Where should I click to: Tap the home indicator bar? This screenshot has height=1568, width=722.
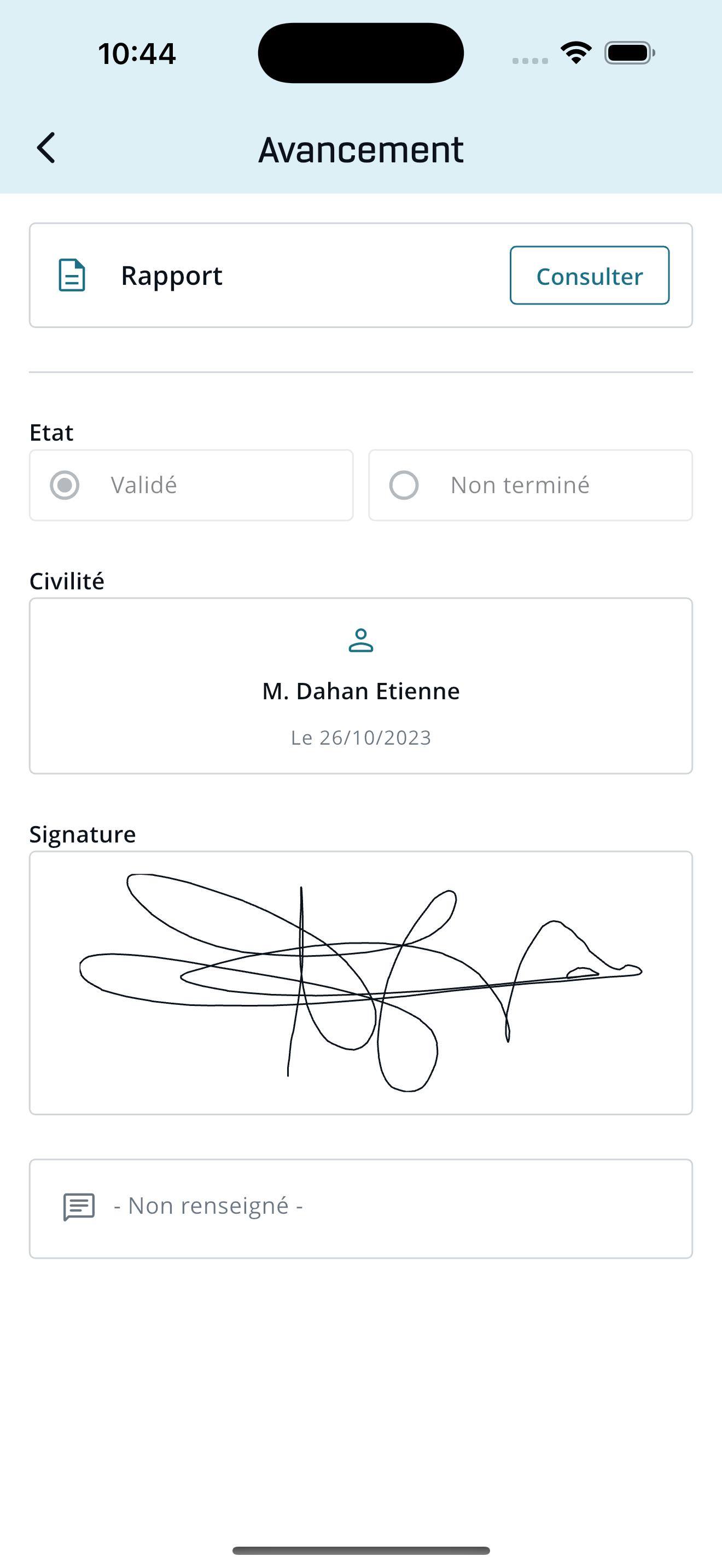pos(361,1551)
